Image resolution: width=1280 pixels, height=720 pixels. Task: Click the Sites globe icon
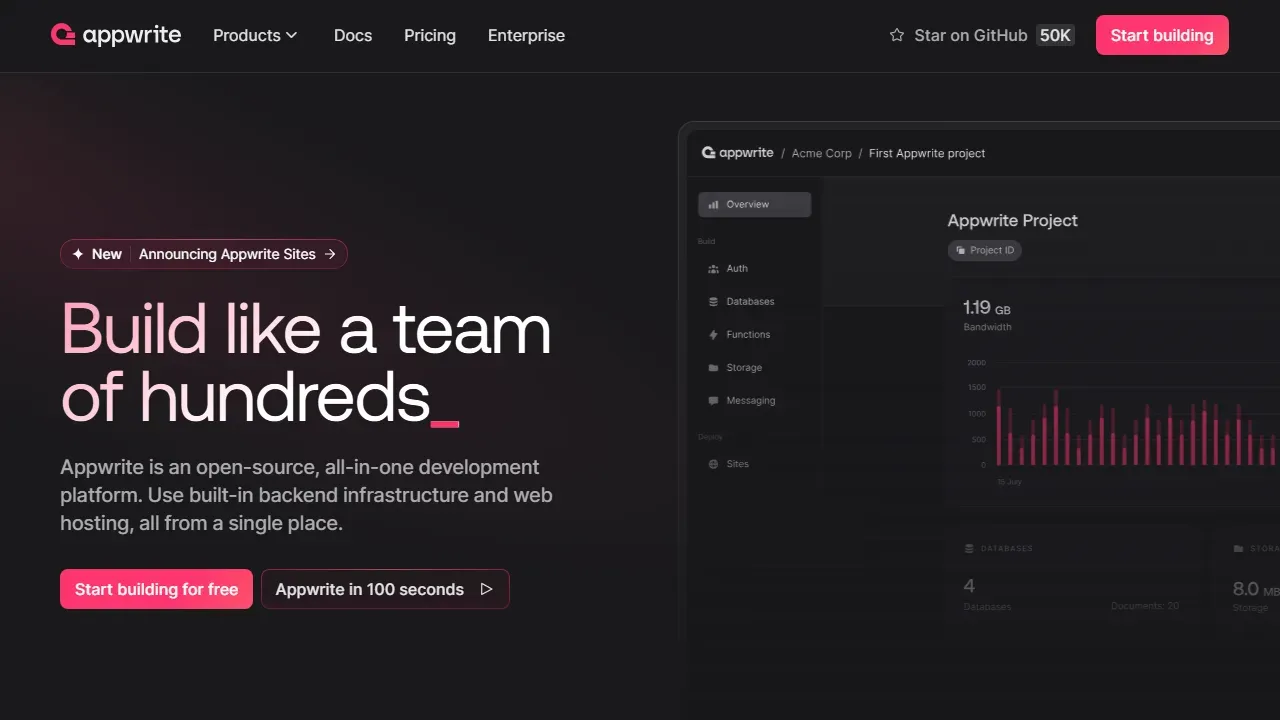[x=713, y=464]
